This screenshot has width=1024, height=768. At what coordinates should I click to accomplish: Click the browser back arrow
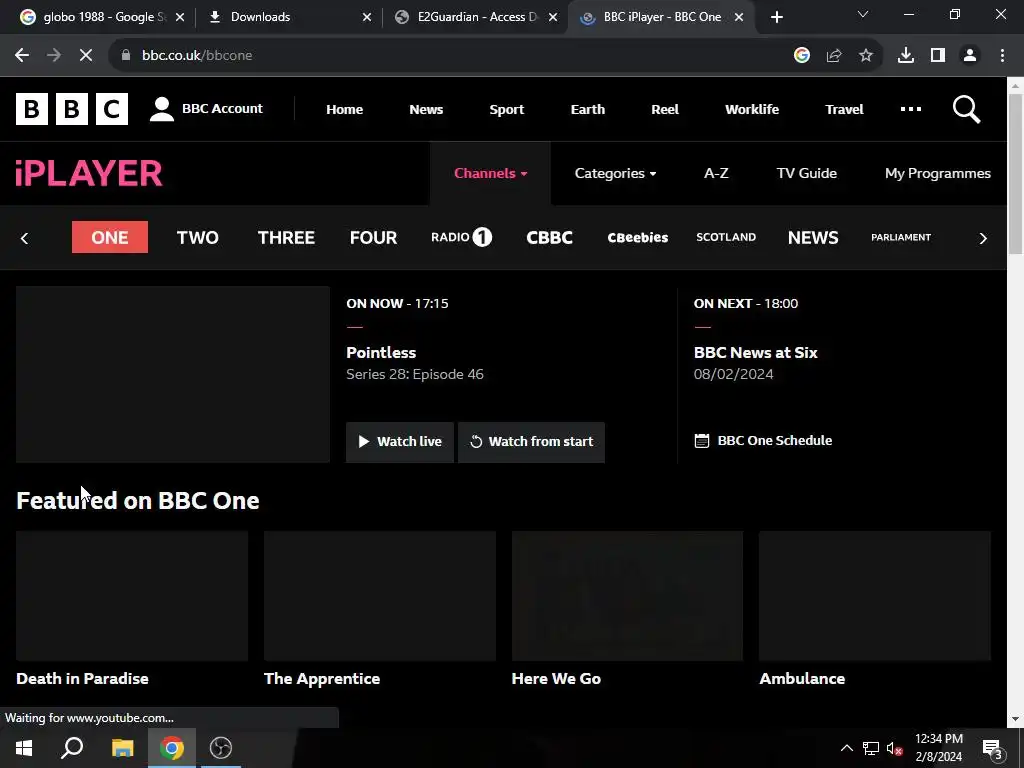(22, 56)
